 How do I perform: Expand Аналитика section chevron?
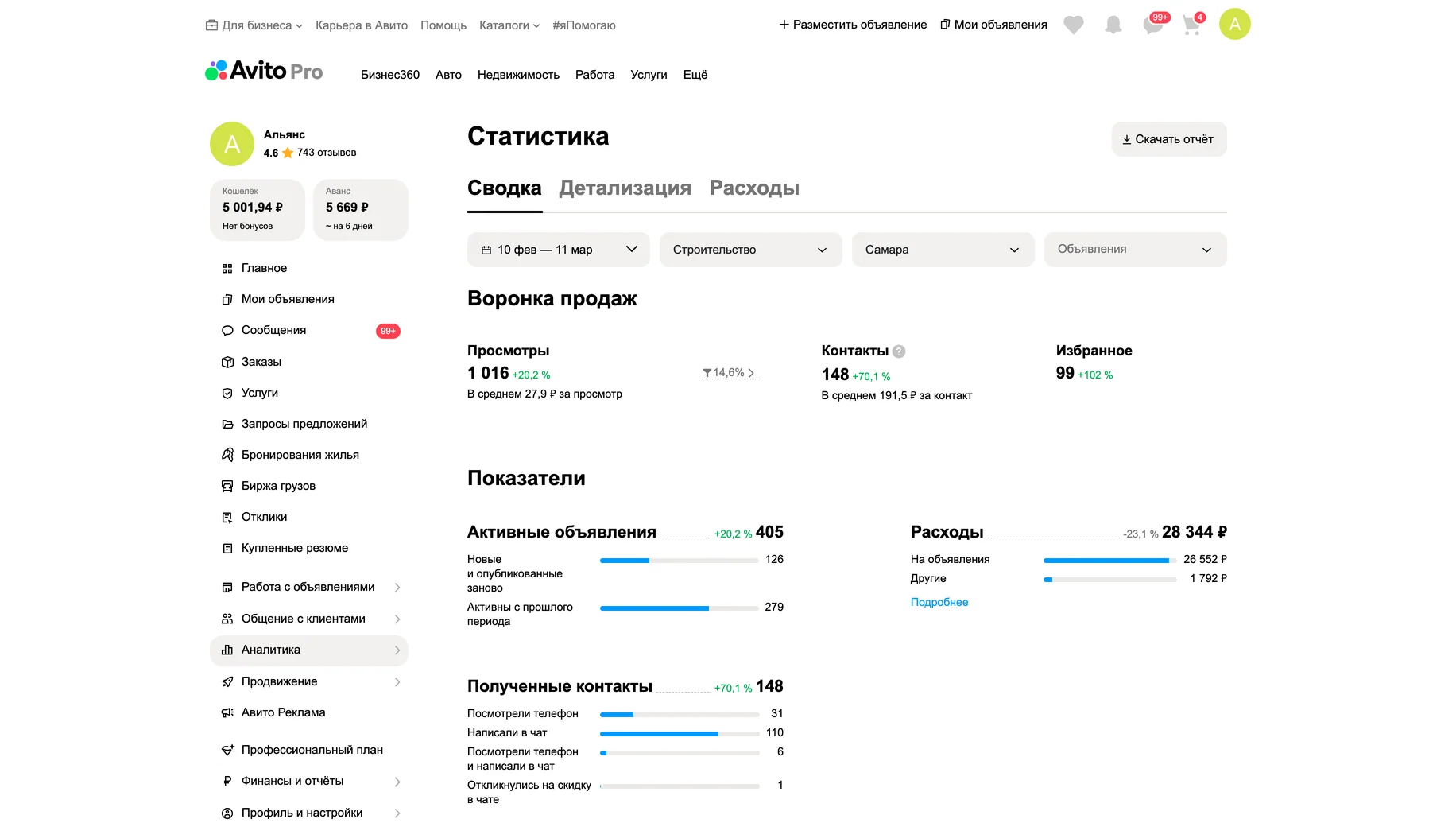(397, 650)
